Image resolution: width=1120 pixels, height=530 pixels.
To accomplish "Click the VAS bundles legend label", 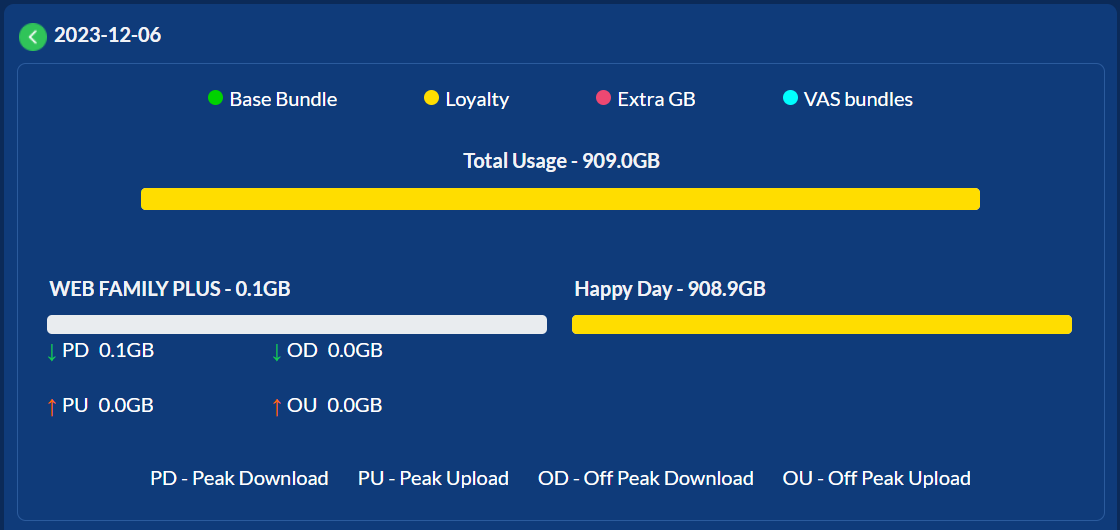I will 859,99.
